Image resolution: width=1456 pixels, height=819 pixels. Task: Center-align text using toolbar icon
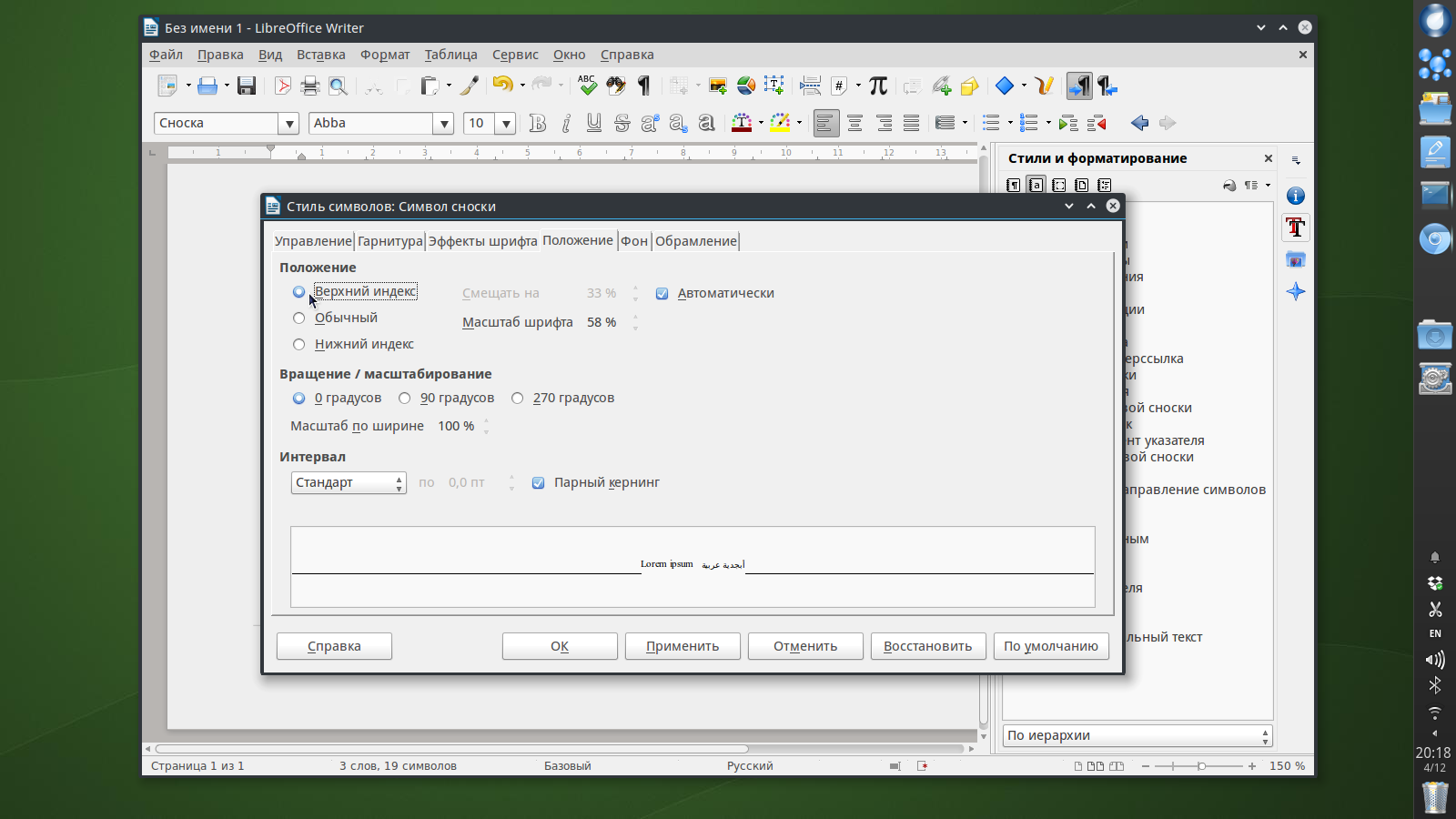(x=854, y=124)
